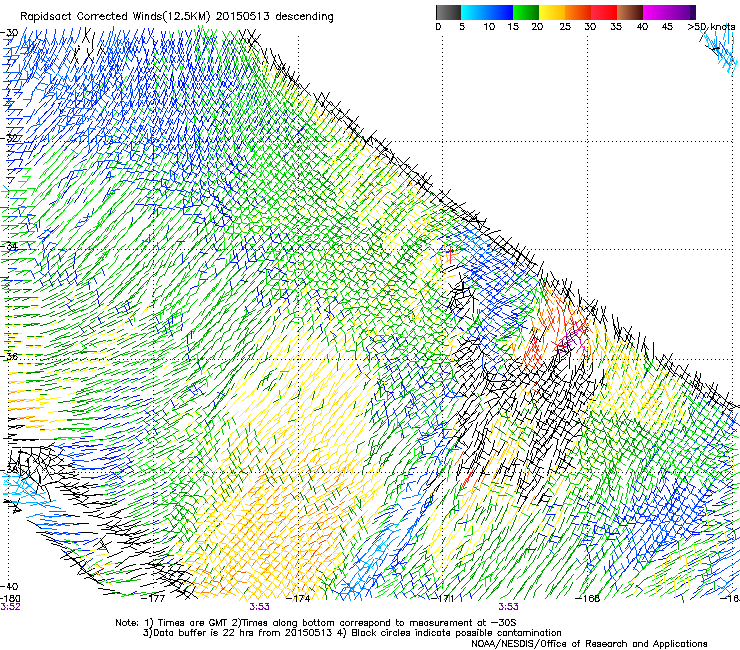740x650 pixels.
Task: Click the gray 0-5 knots color swatch
Action: 448,12
